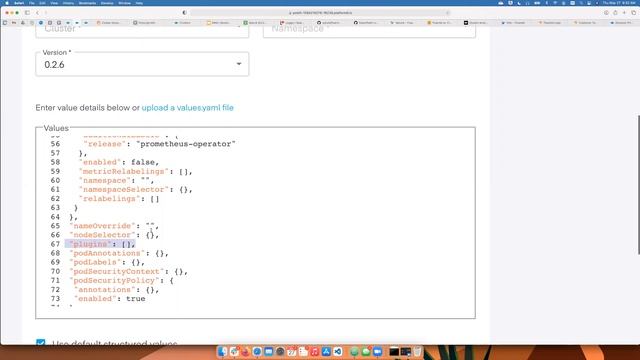
Task: Click line 67 "plugins" in Values editor
Action: (x=100, y=244)
